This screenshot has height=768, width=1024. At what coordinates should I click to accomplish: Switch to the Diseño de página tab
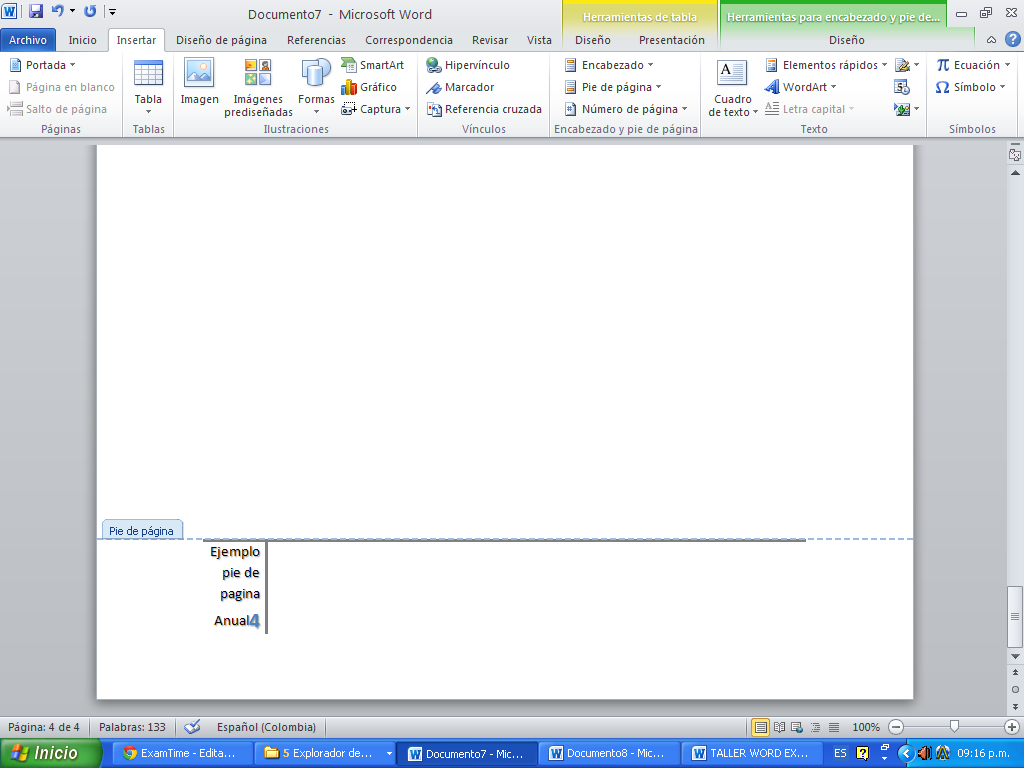point(221,40)
